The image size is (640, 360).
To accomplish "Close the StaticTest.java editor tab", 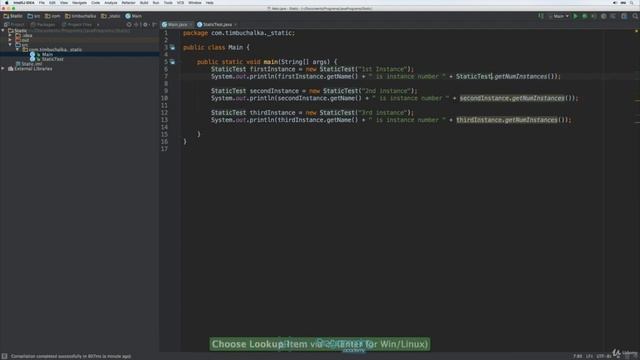I will click(236, 24).
